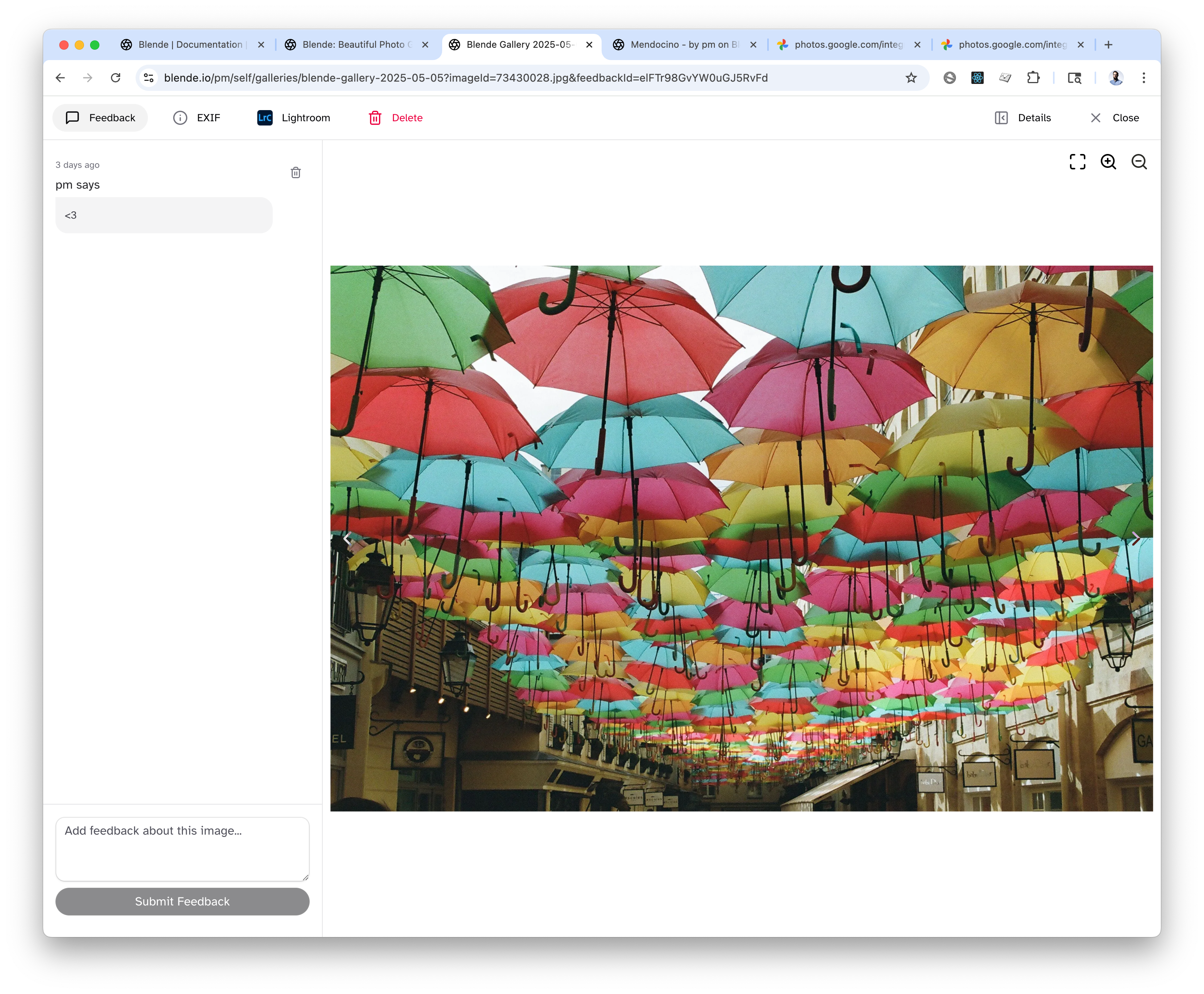Click the red Delete trash button
Image resolution: width=1204 pixels, height=994 pixels.
[395, 118]
